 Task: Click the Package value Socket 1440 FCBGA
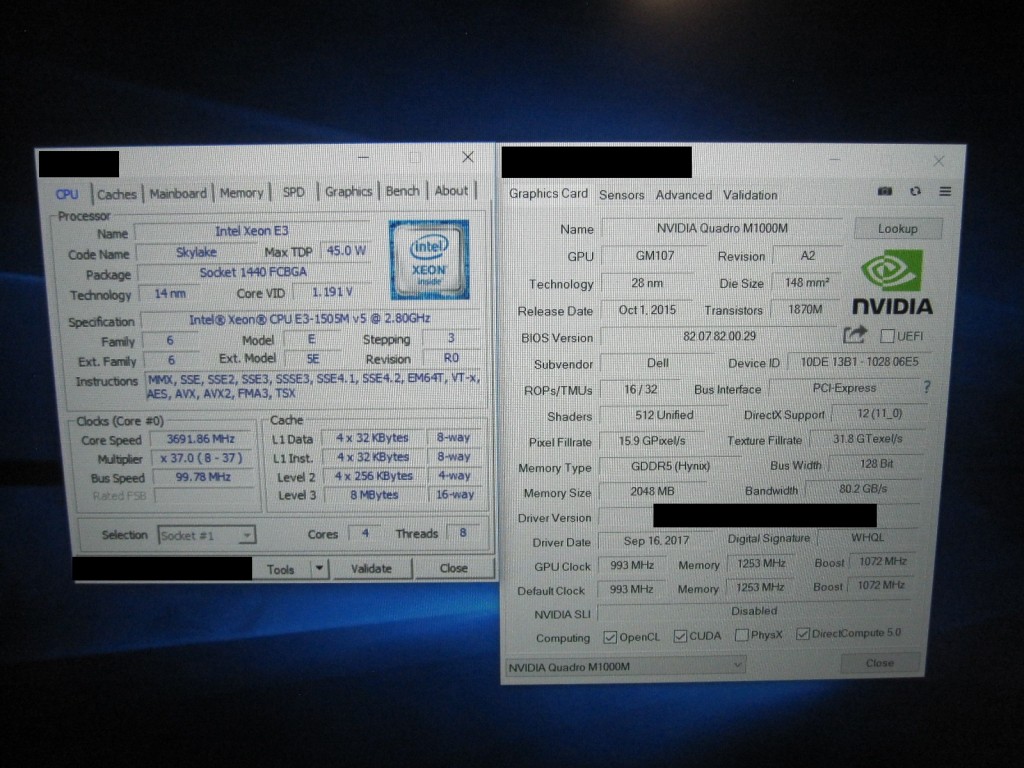[253, 272]
